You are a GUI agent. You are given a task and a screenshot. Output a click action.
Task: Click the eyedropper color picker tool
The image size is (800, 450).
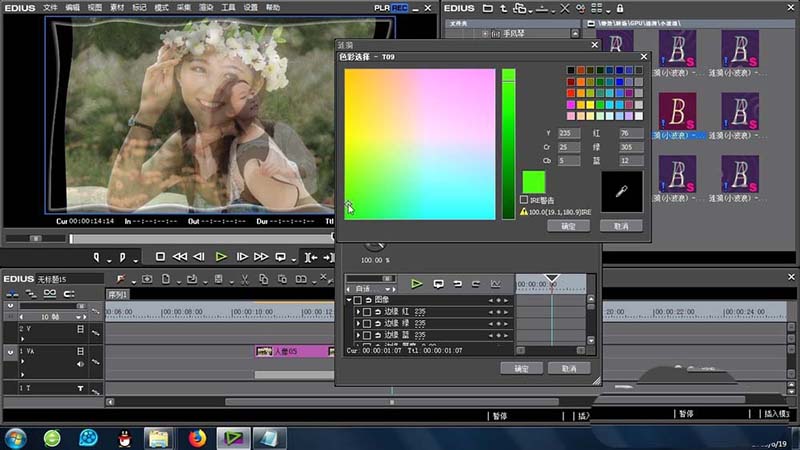621,190
